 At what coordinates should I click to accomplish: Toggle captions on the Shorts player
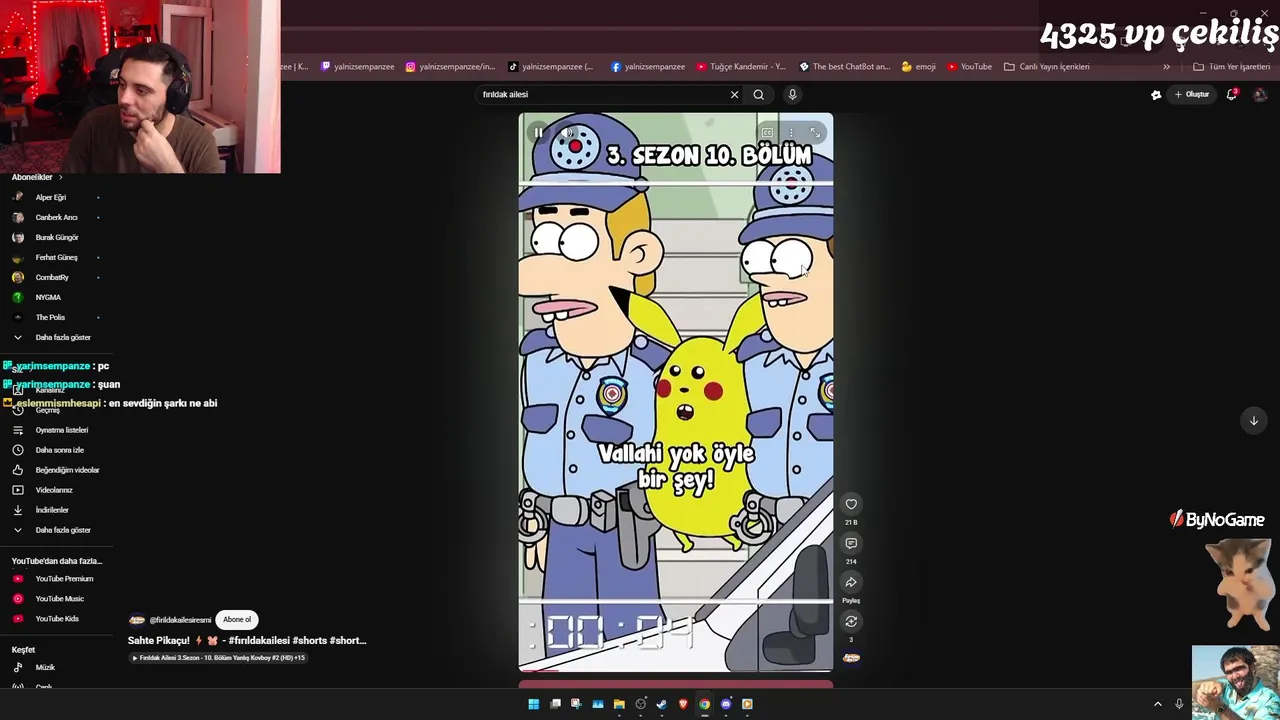pos(767,132)
